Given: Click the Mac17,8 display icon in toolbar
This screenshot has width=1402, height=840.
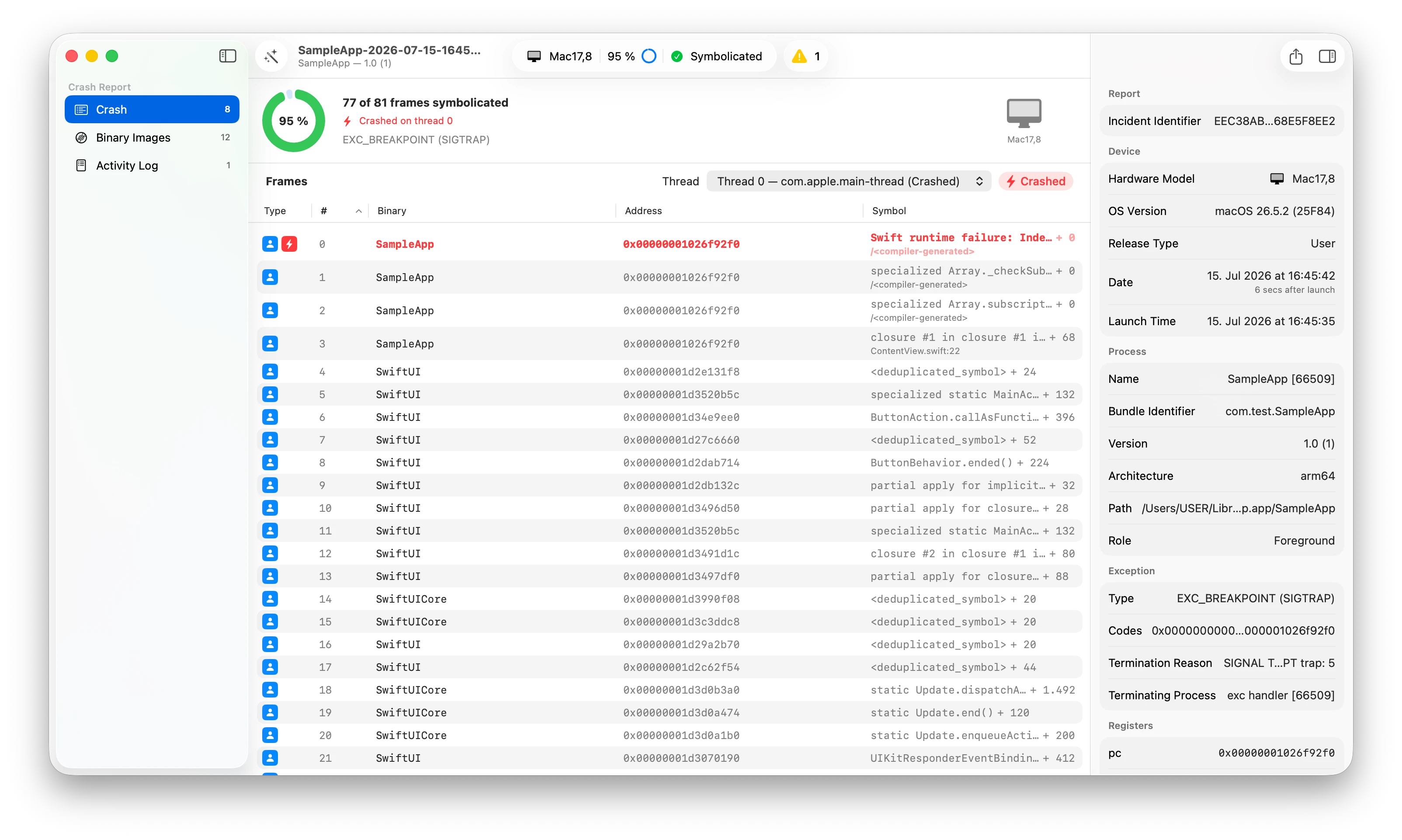Looking at the screenshot, I should (x=534, y=56).
